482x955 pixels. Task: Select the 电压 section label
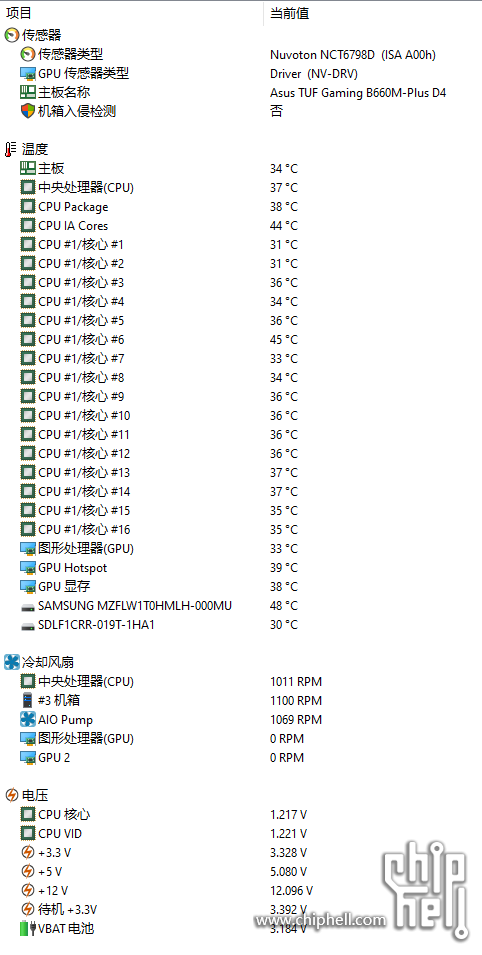tap(35, 795)
